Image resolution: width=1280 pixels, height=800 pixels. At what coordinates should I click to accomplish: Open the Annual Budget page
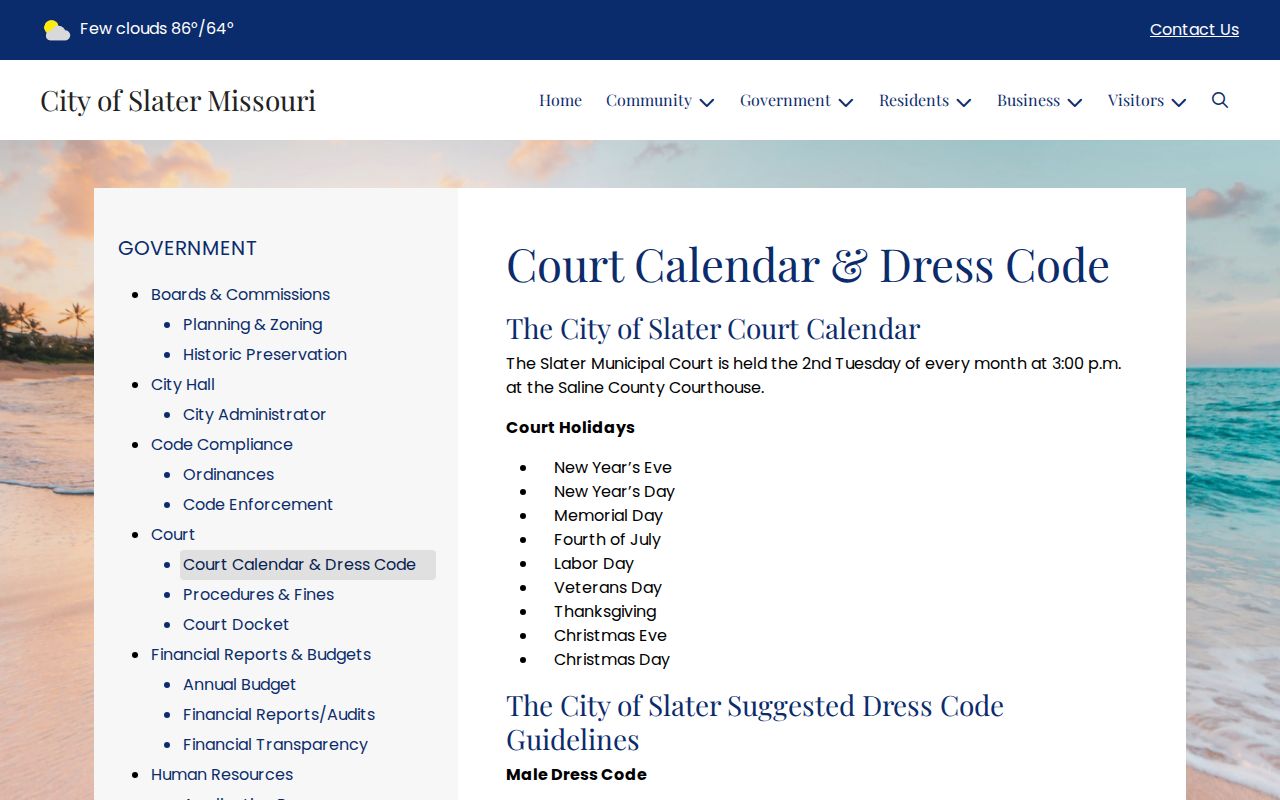239,684
